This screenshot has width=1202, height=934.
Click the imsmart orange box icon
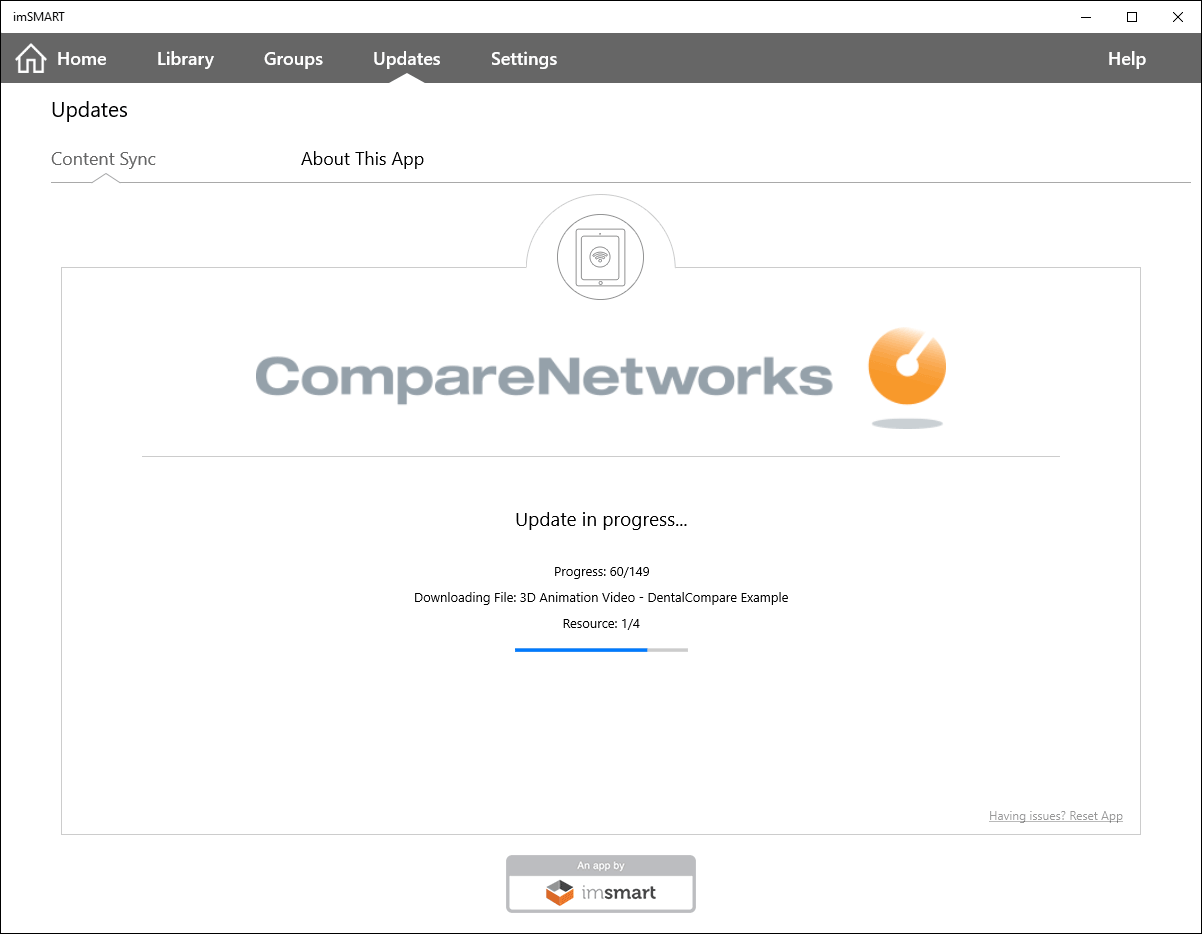click(560, 892)
